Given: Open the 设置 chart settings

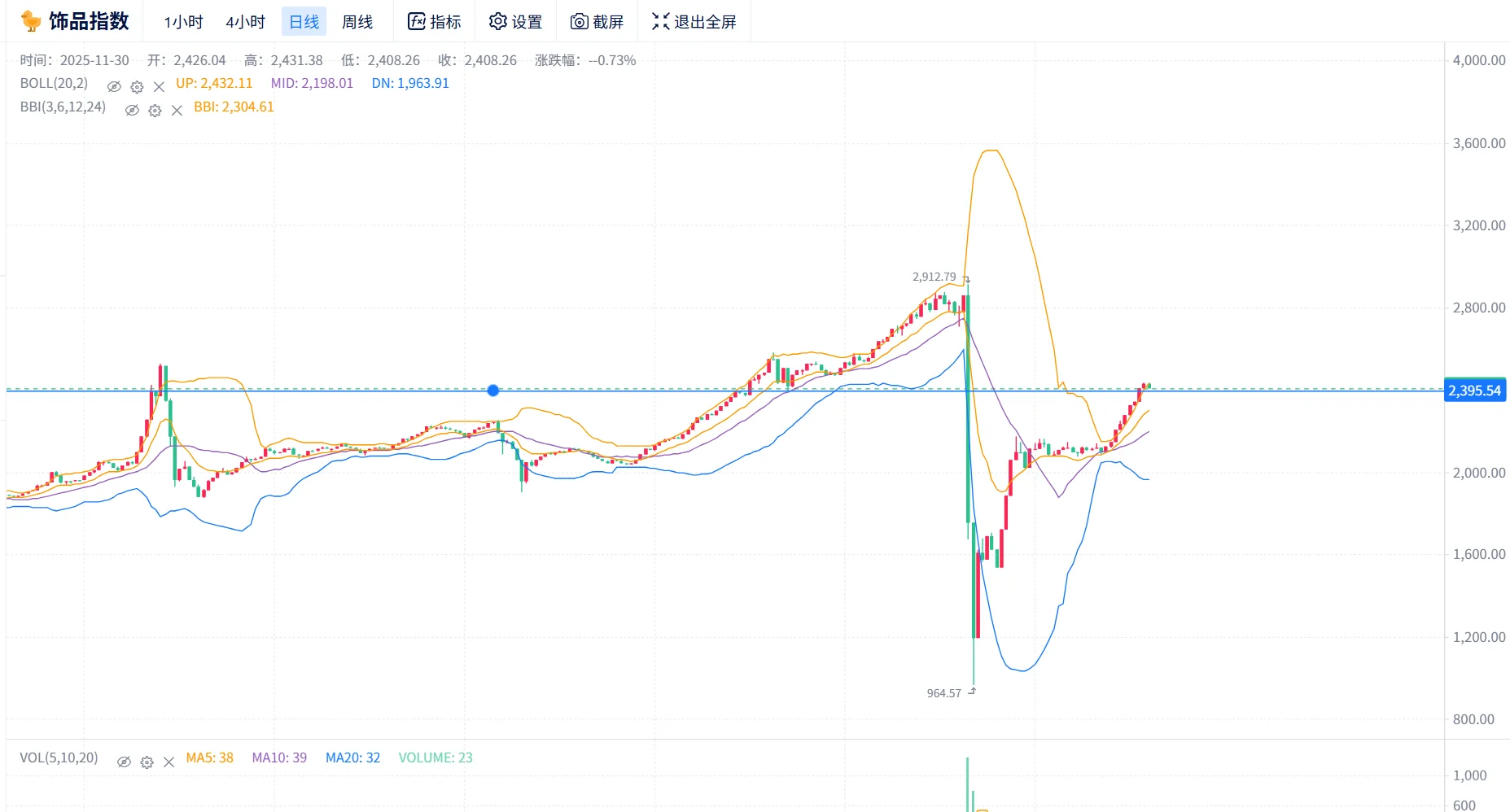Looking at the screenshot, I should 515,22.
